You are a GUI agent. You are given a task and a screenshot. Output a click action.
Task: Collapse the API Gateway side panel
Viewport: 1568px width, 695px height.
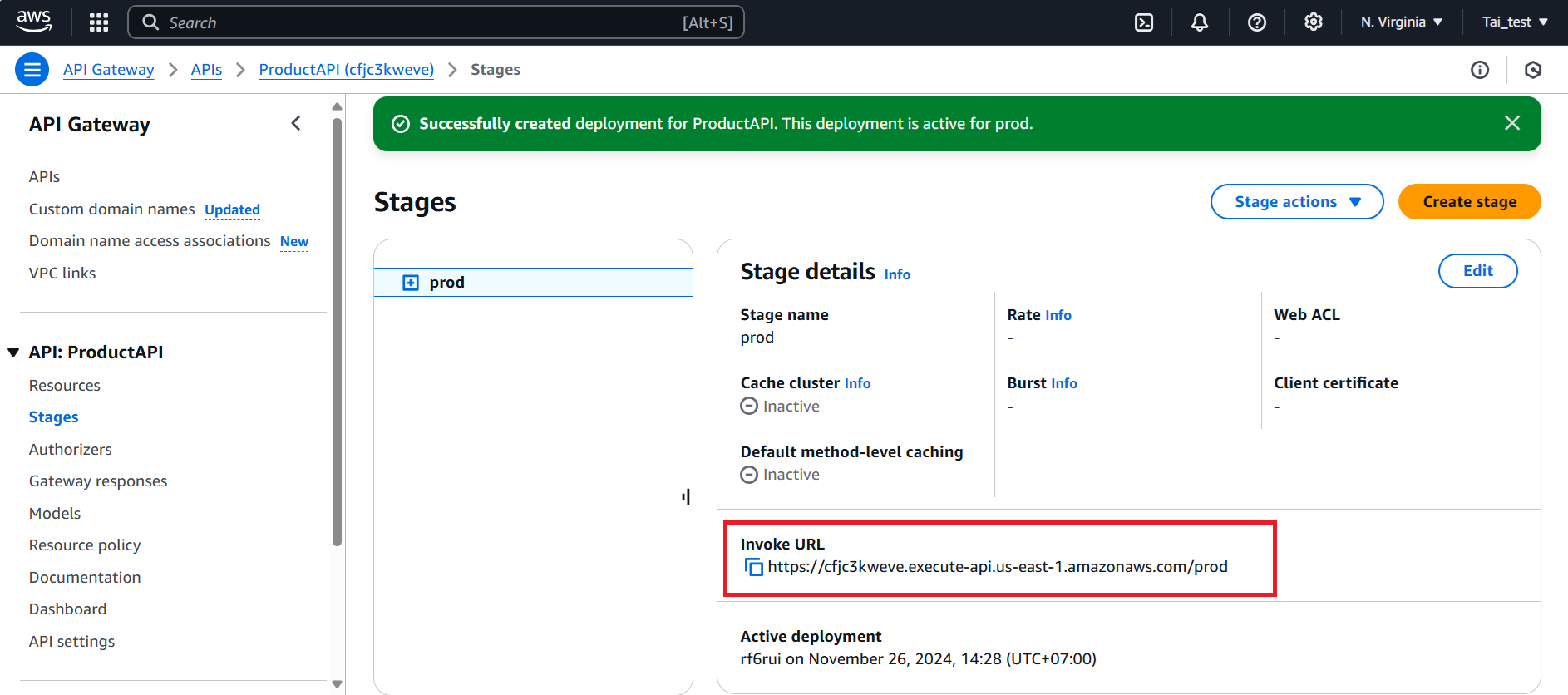click(296, 124)
